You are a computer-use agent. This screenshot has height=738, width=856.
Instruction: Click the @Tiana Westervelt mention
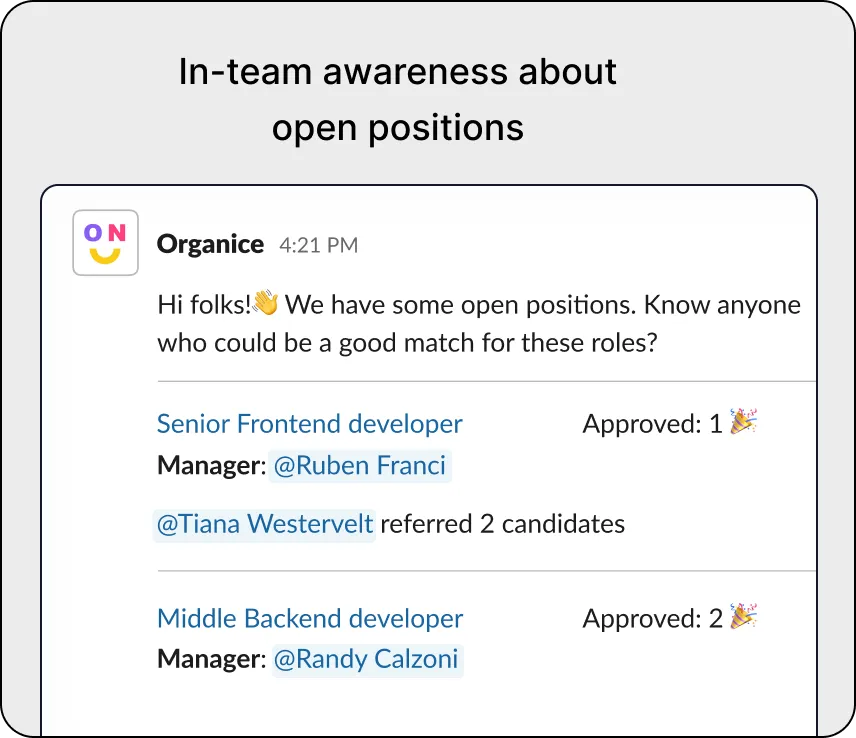coord(264,524)
